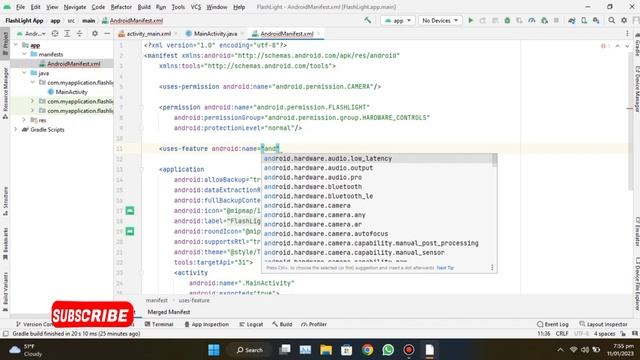Click the Search Everywhere magnifier icon
Image resolution: width=640 pixels, height=360 pixels.
click(x=611, y=20)
